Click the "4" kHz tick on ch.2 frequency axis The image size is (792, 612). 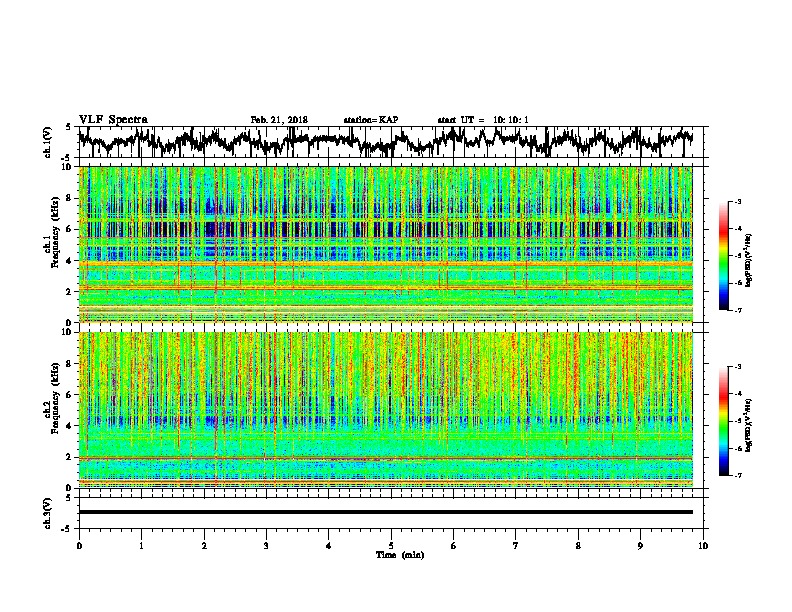(70, 426)
